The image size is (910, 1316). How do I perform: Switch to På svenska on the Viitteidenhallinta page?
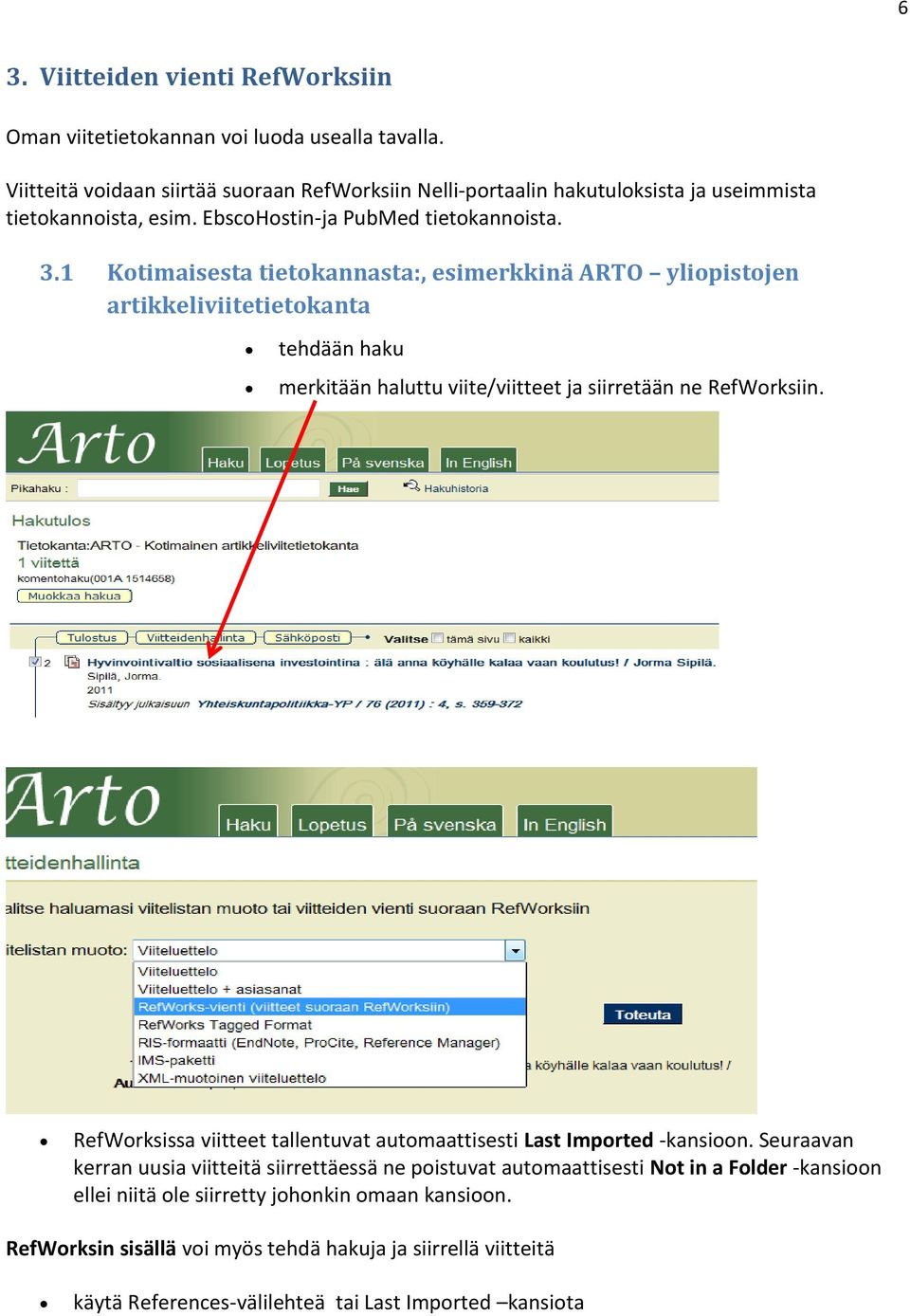coord(445,823)
